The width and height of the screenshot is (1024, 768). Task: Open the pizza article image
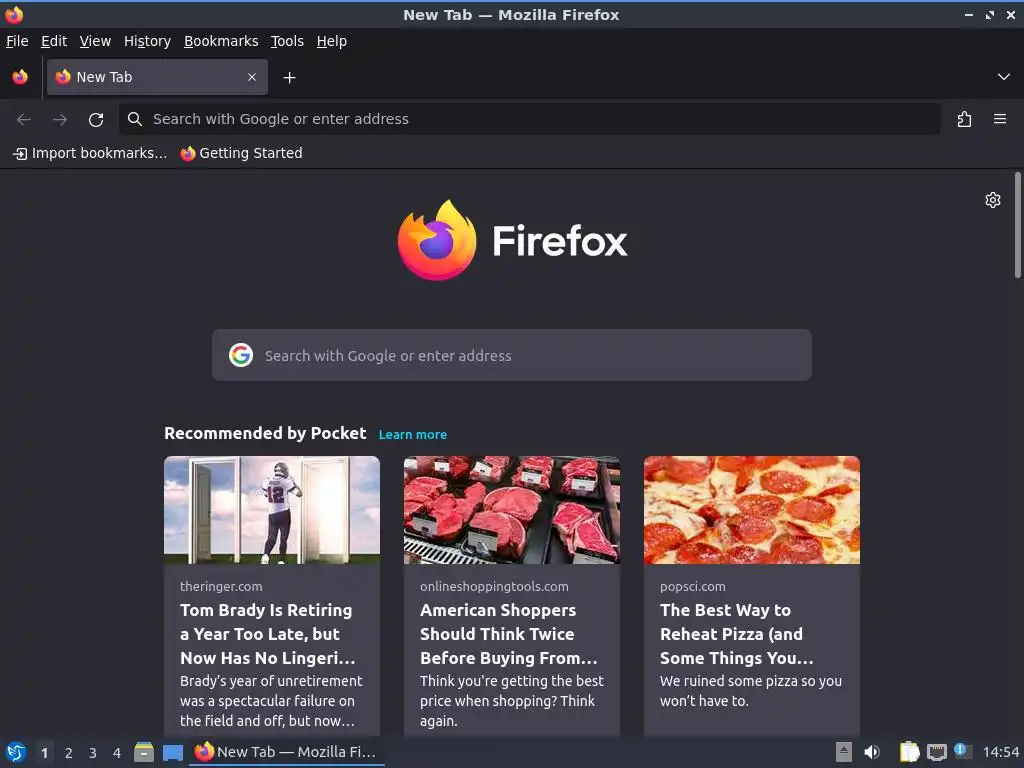tap(752, 510)
